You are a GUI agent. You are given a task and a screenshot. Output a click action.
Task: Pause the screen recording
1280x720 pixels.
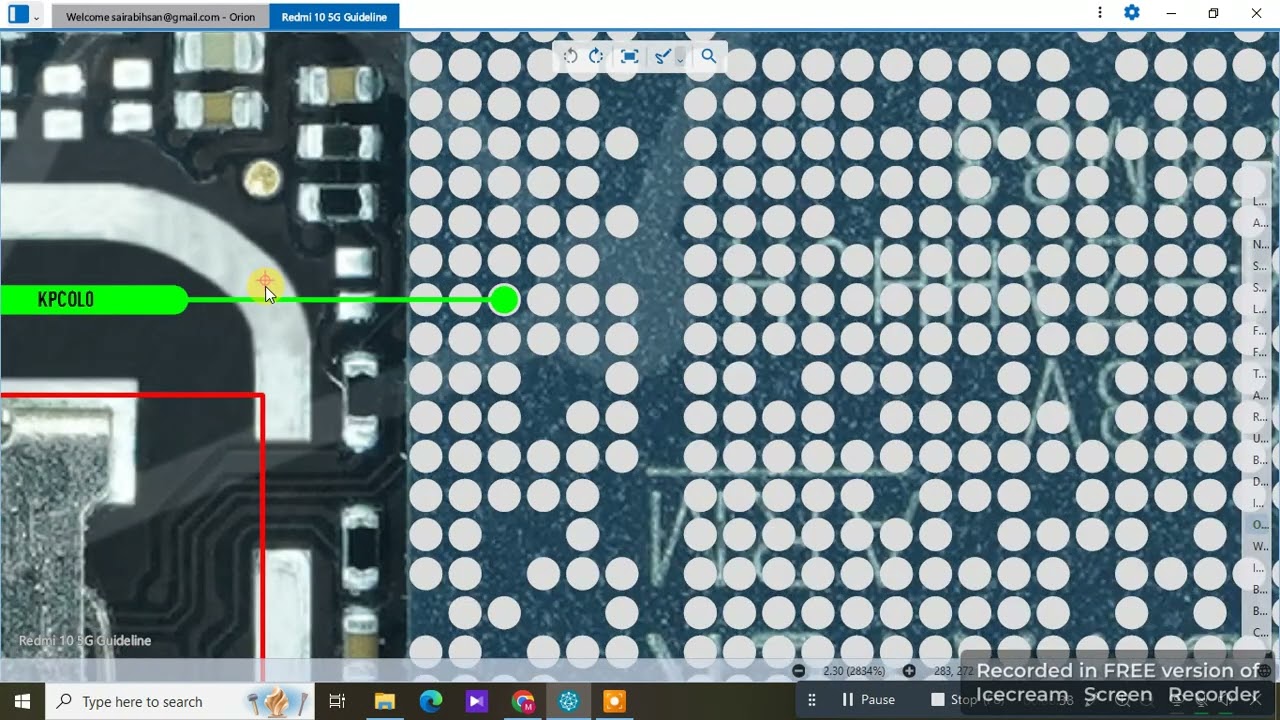pyautogui.click(x=868, y=700)
